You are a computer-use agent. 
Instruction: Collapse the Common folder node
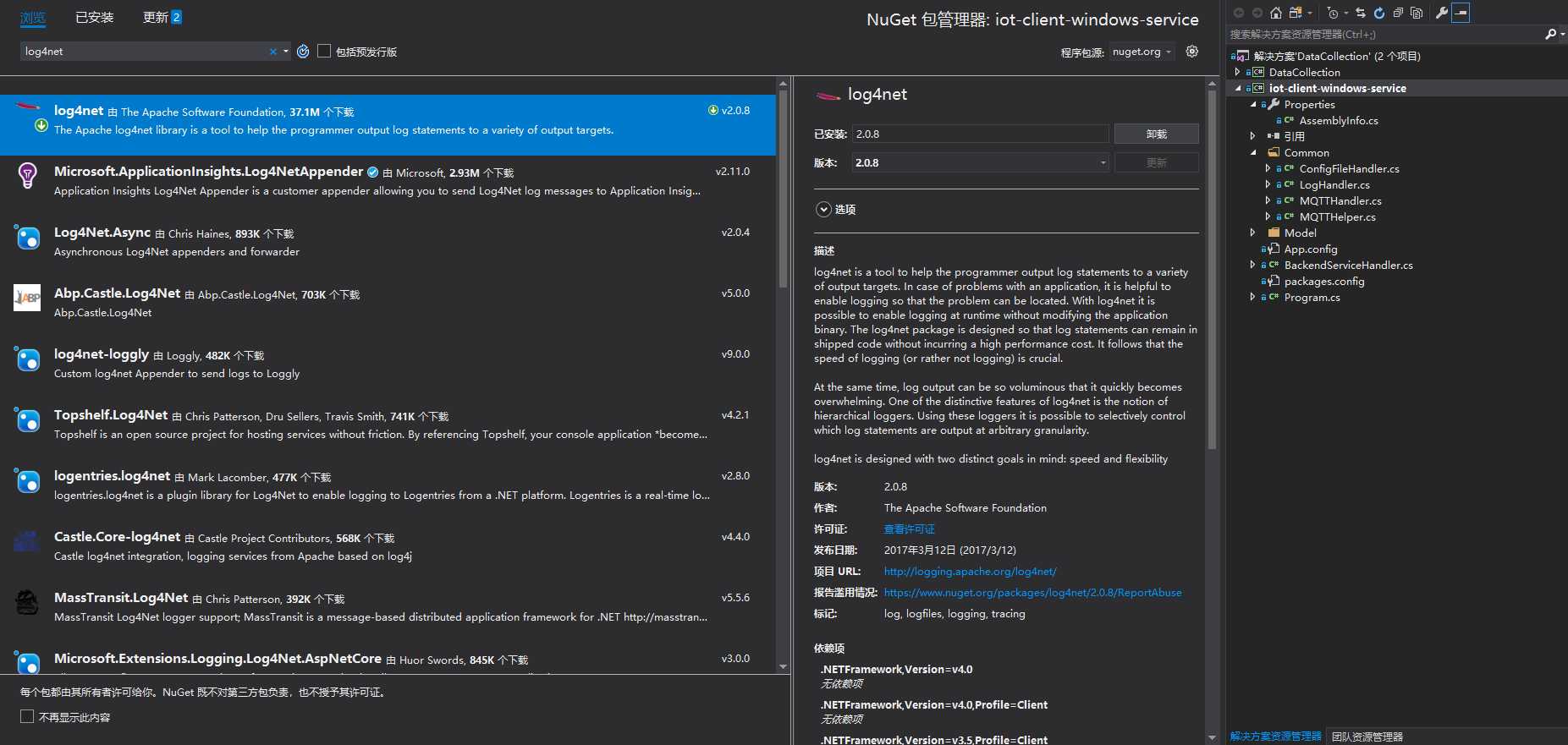point(1253,152)
